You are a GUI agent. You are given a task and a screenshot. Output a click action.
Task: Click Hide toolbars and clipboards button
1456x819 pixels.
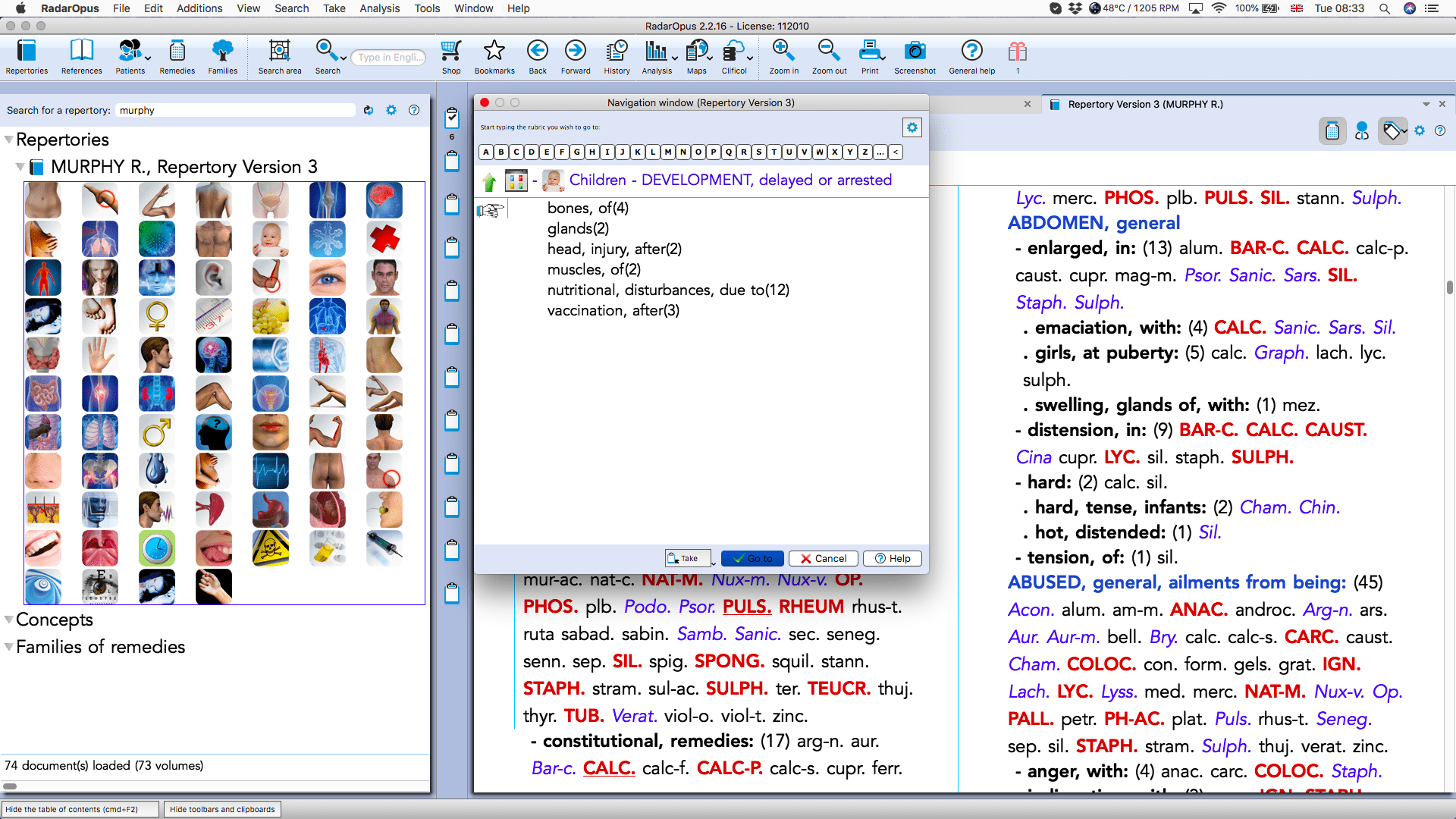pos(222,809)
